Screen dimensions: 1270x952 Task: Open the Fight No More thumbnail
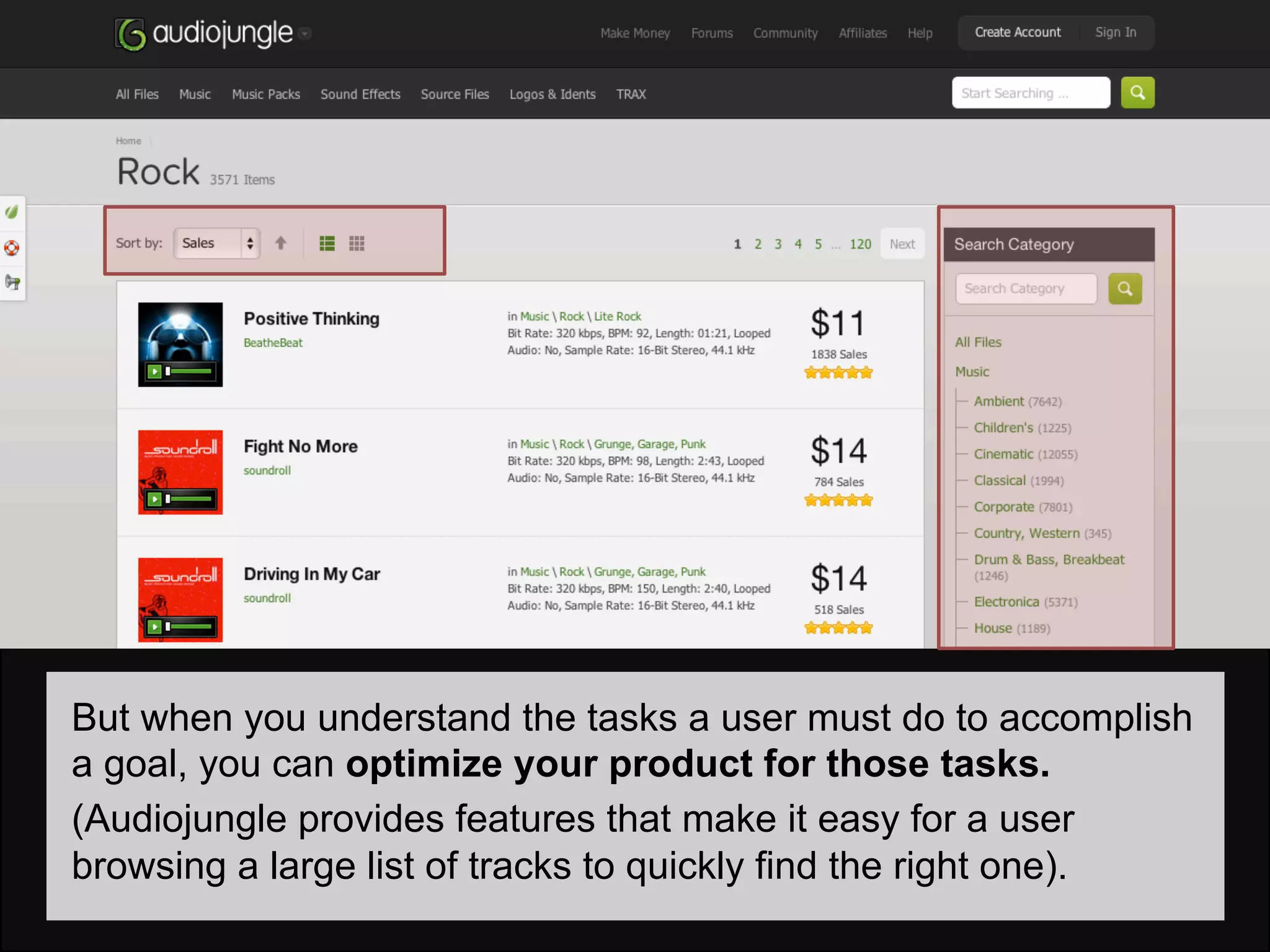pos(180,472)
